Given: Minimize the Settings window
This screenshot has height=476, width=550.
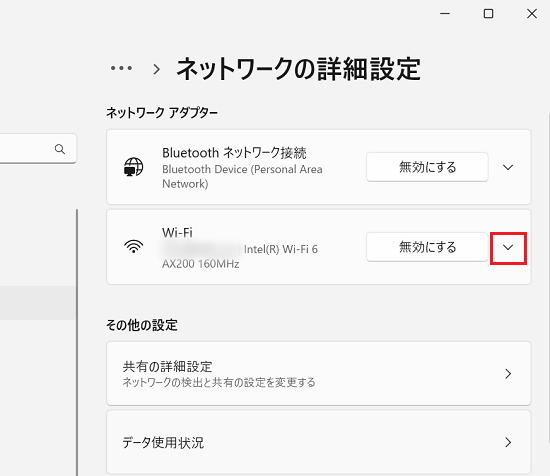Looking at the screenshot, I should click(x=445, y=14).
